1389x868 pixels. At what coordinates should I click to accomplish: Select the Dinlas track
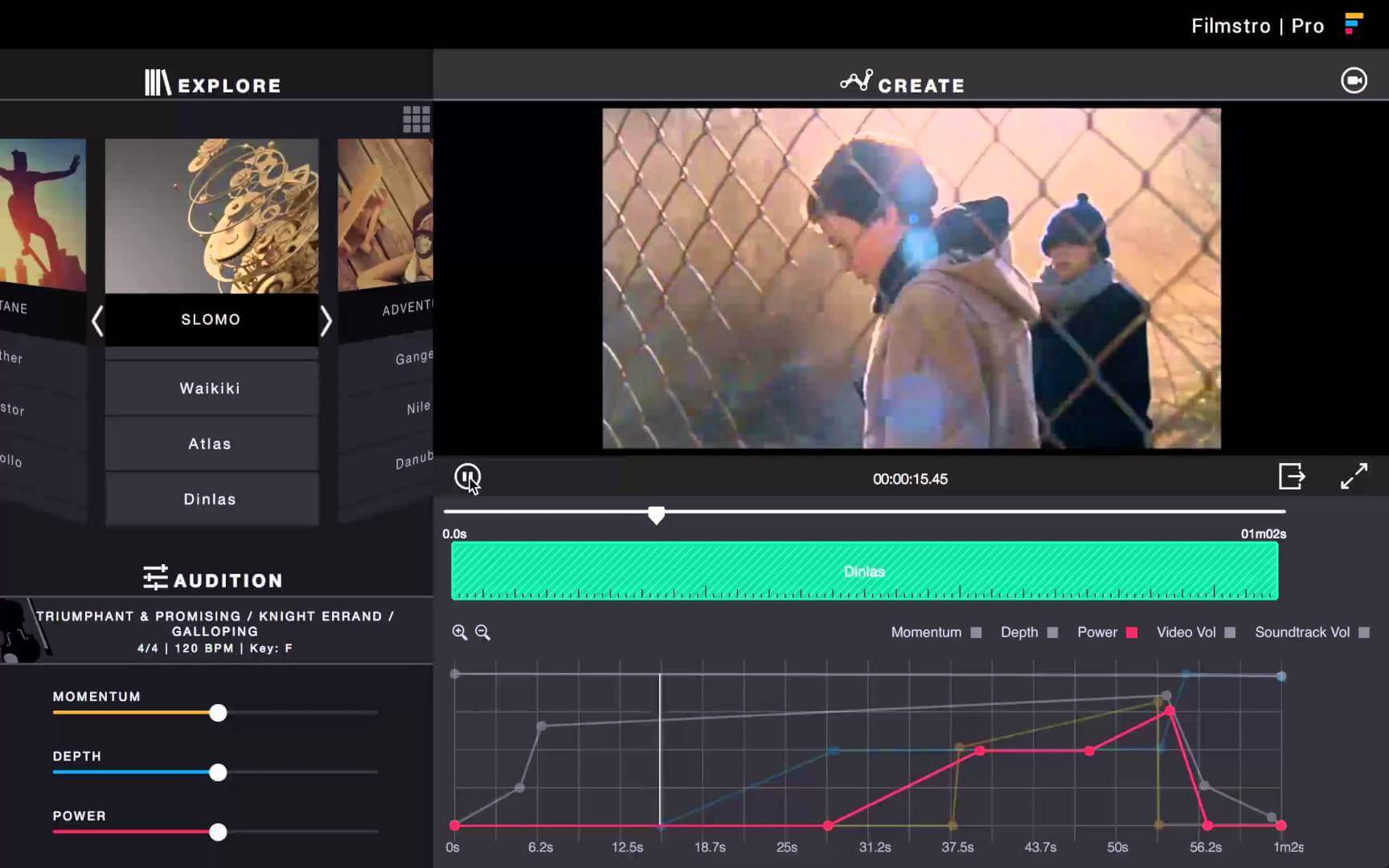coord(211,499)
